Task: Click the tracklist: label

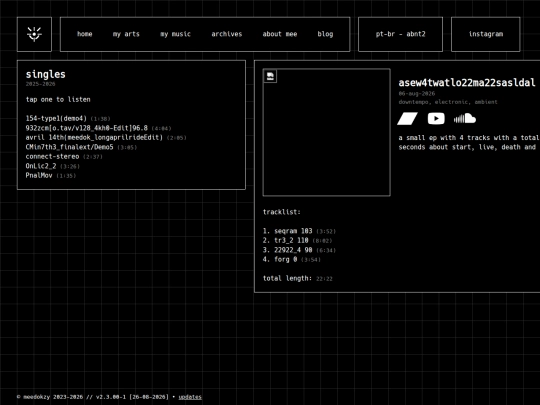Action: coord(281,212)
